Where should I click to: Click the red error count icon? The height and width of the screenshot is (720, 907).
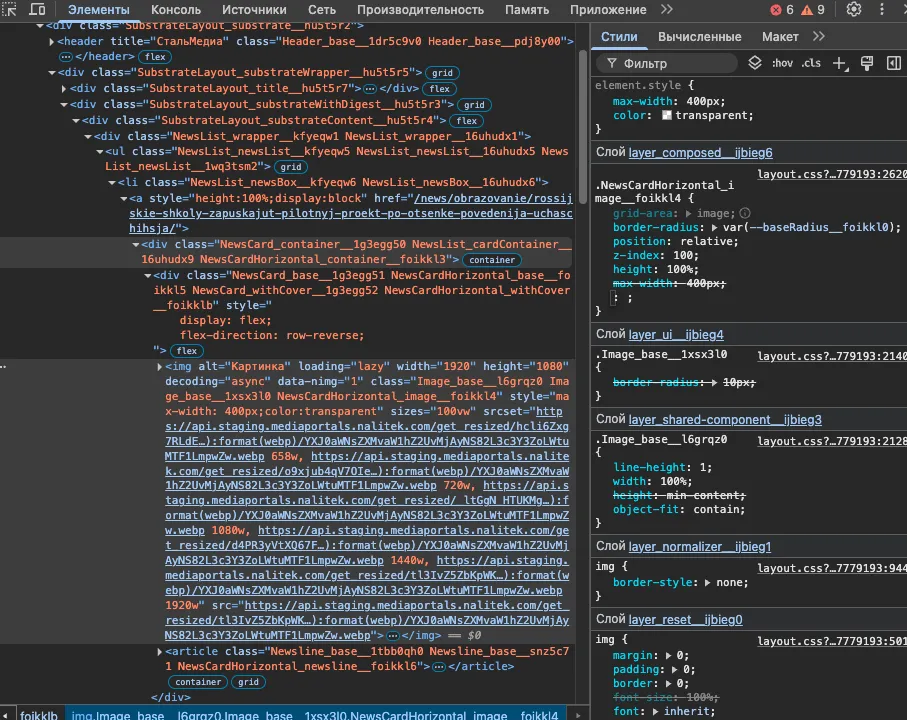(776, 10)
